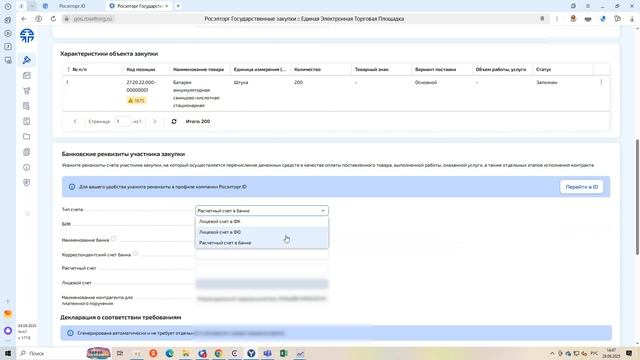The height and width of the screenshot is (360, 640).
Task: Open the play icon in browser sidebar
Action: point(8,33)
